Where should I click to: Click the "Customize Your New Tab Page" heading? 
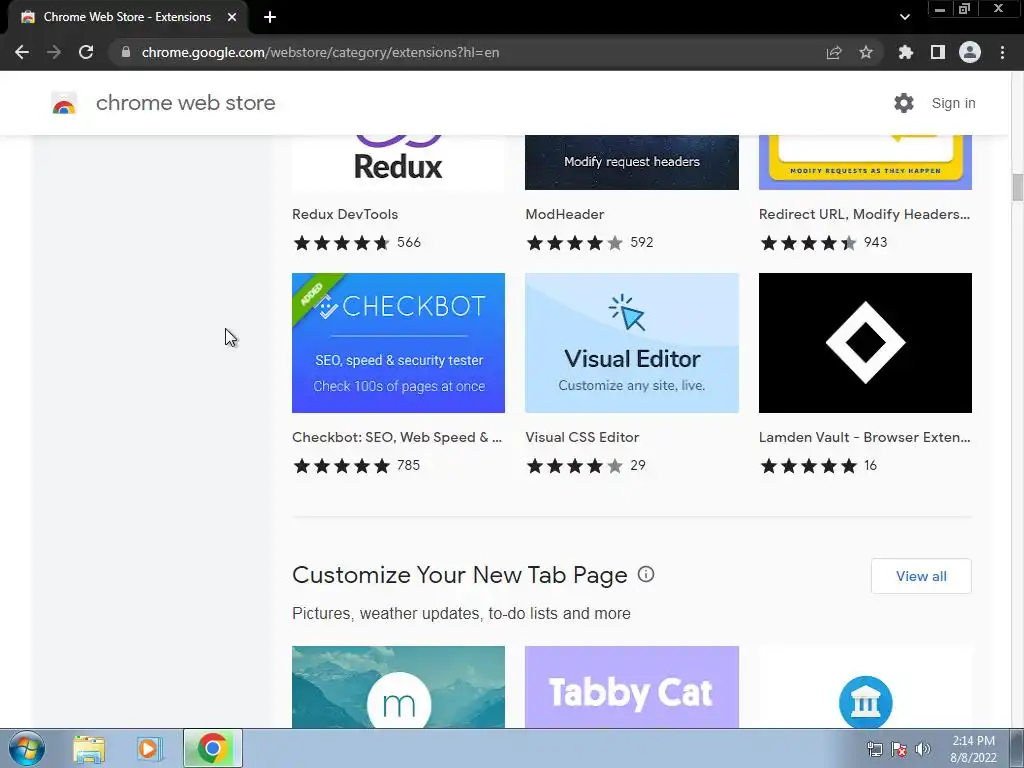[460, 575]
